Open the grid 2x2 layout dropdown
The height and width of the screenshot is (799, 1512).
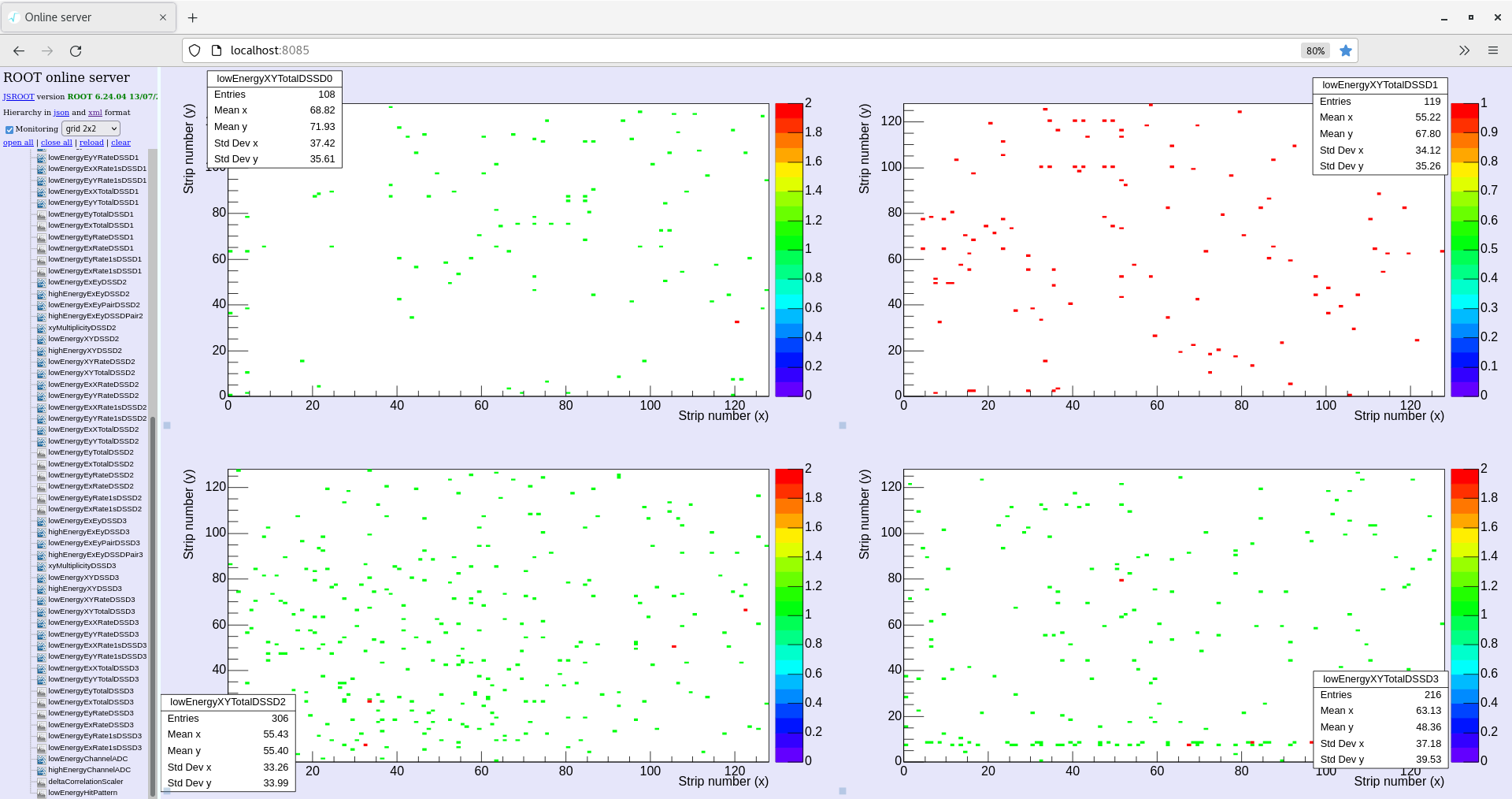coord(91,128)
